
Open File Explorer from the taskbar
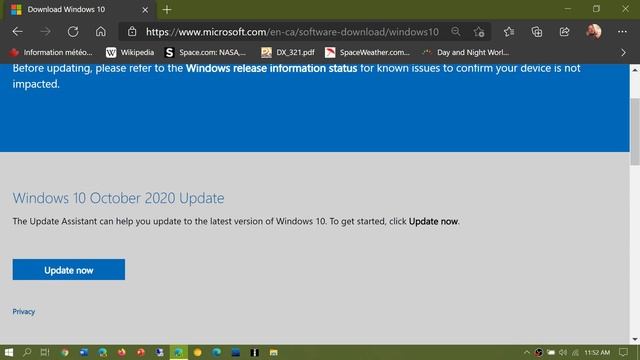(273, 352)
